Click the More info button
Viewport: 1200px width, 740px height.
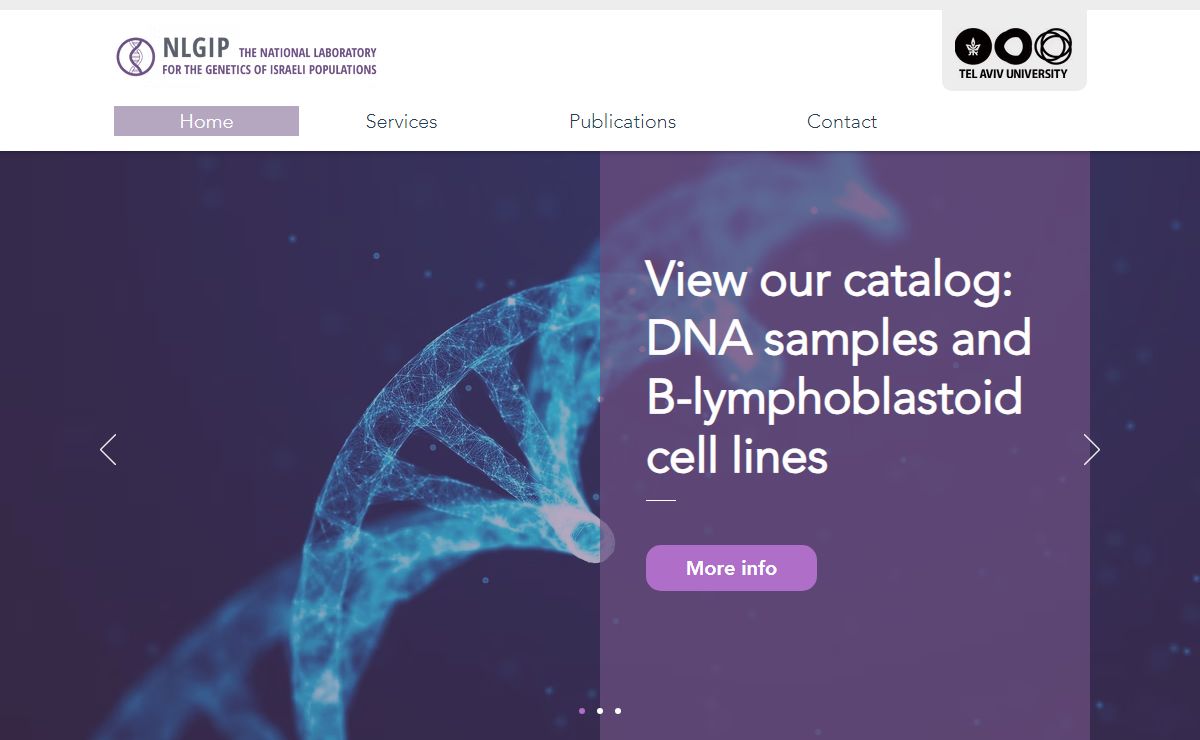(731, 568)
